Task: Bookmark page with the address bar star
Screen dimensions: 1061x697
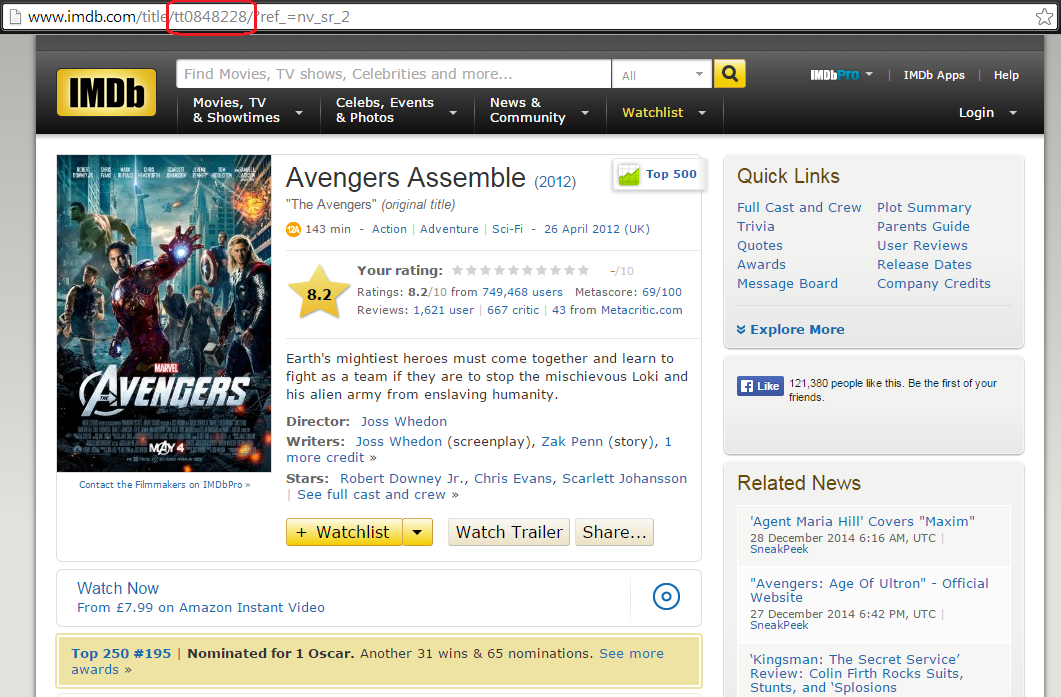Action: click(1044, 17)
